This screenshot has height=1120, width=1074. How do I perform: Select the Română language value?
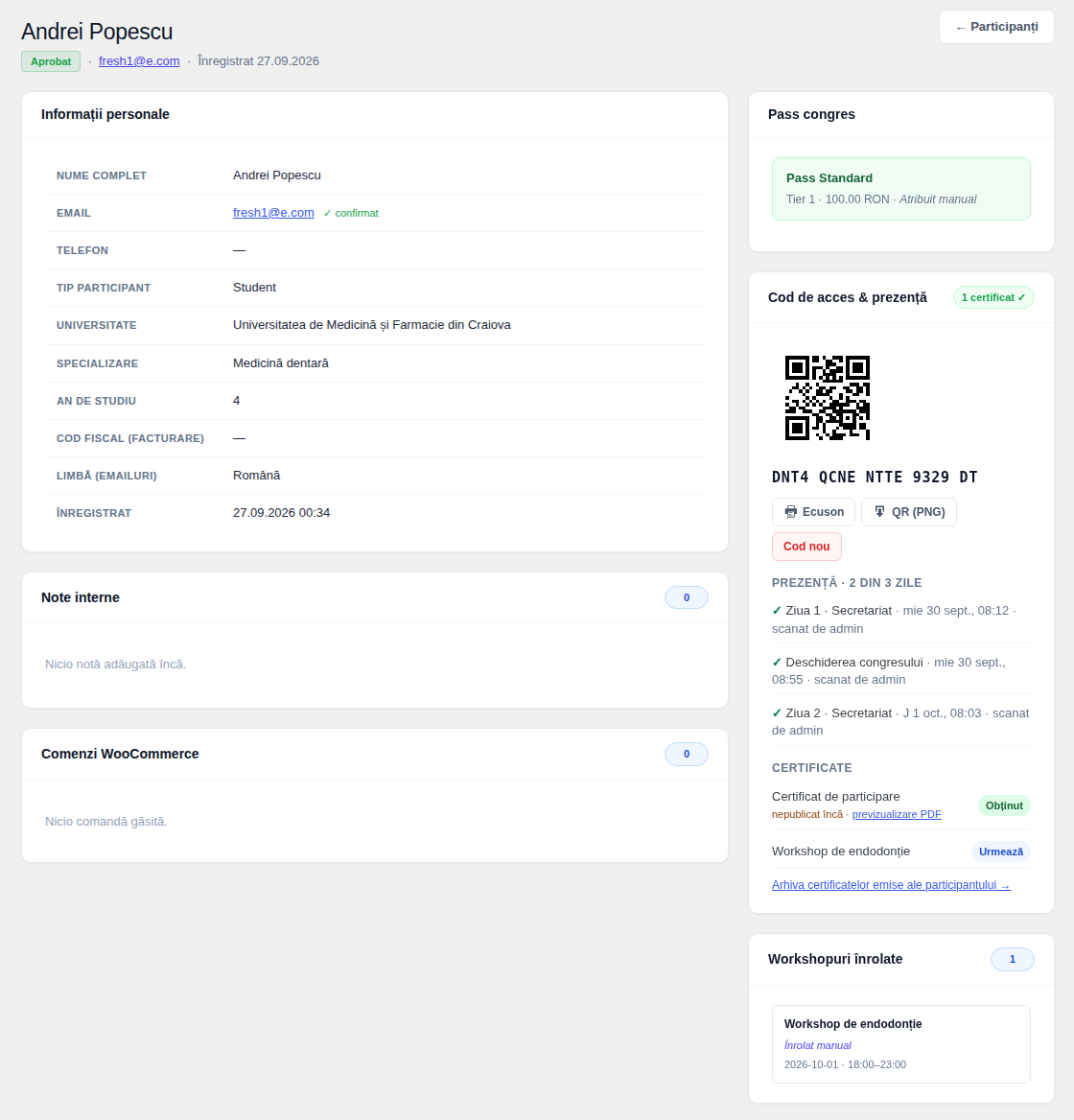[x=256, y=476]
